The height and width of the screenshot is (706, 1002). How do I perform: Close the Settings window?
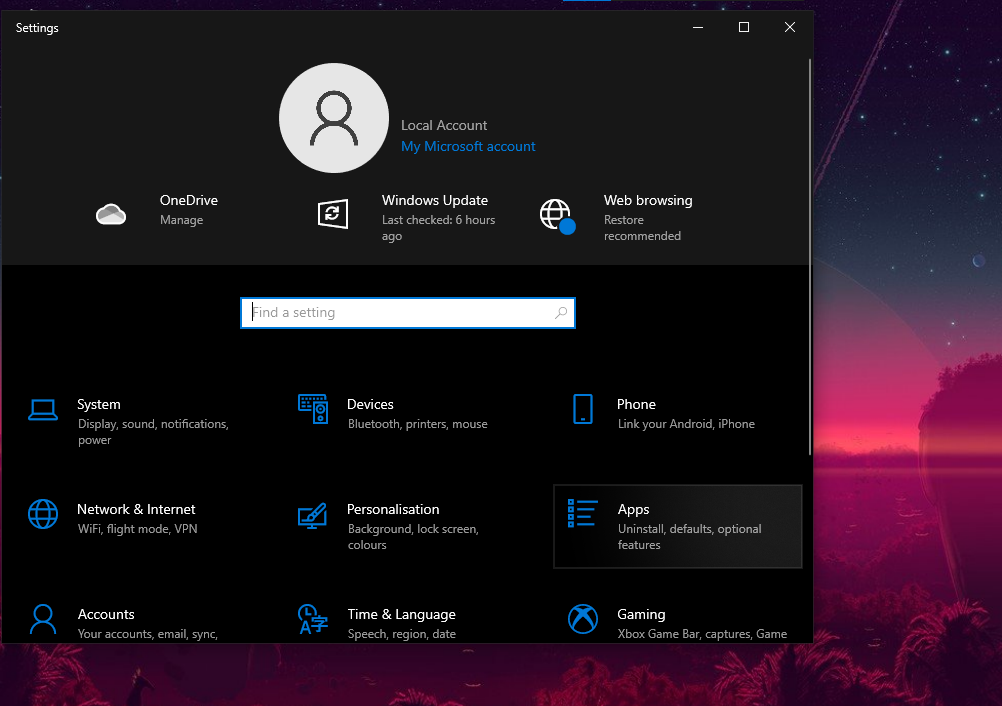tap(790, 27)
